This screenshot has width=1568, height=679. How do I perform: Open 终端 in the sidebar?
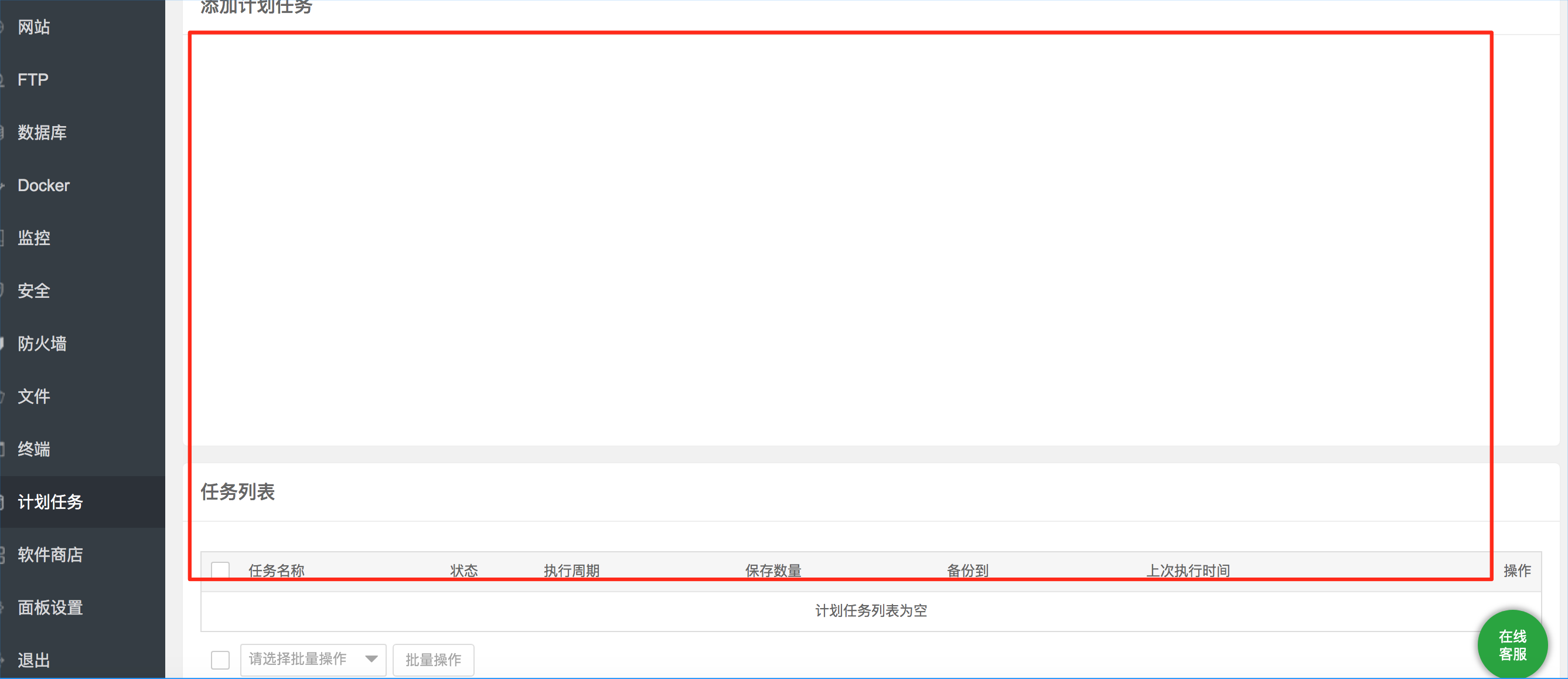34,449
